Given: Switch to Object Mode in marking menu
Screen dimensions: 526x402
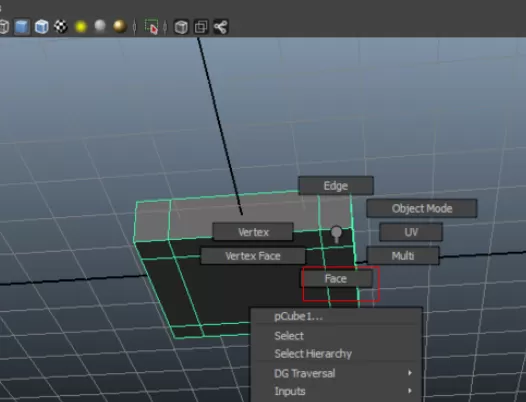Looking at the screenshot, I should point(422,208).
